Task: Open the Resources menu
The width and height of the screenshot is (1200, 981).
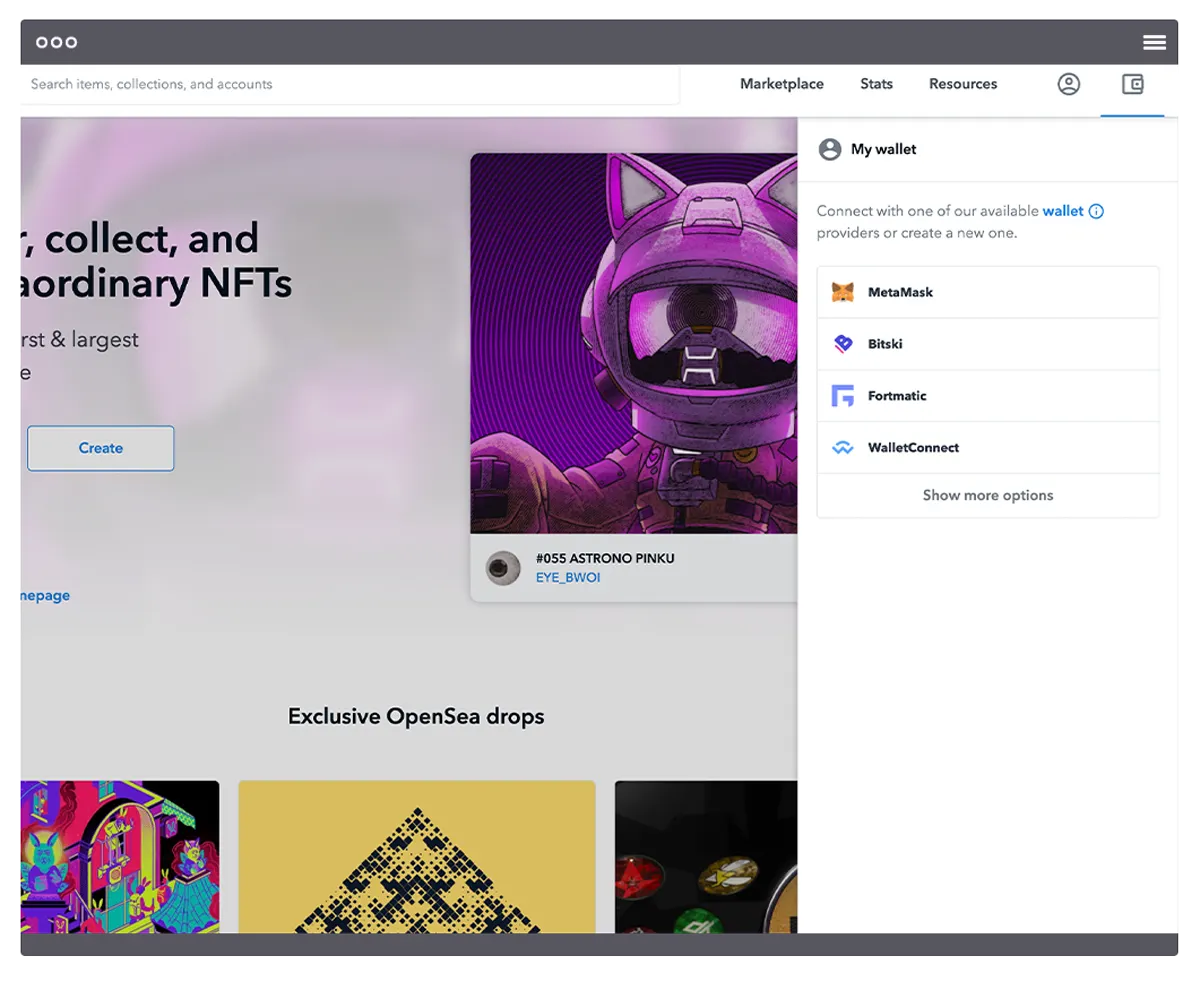Action: [963, 84]
